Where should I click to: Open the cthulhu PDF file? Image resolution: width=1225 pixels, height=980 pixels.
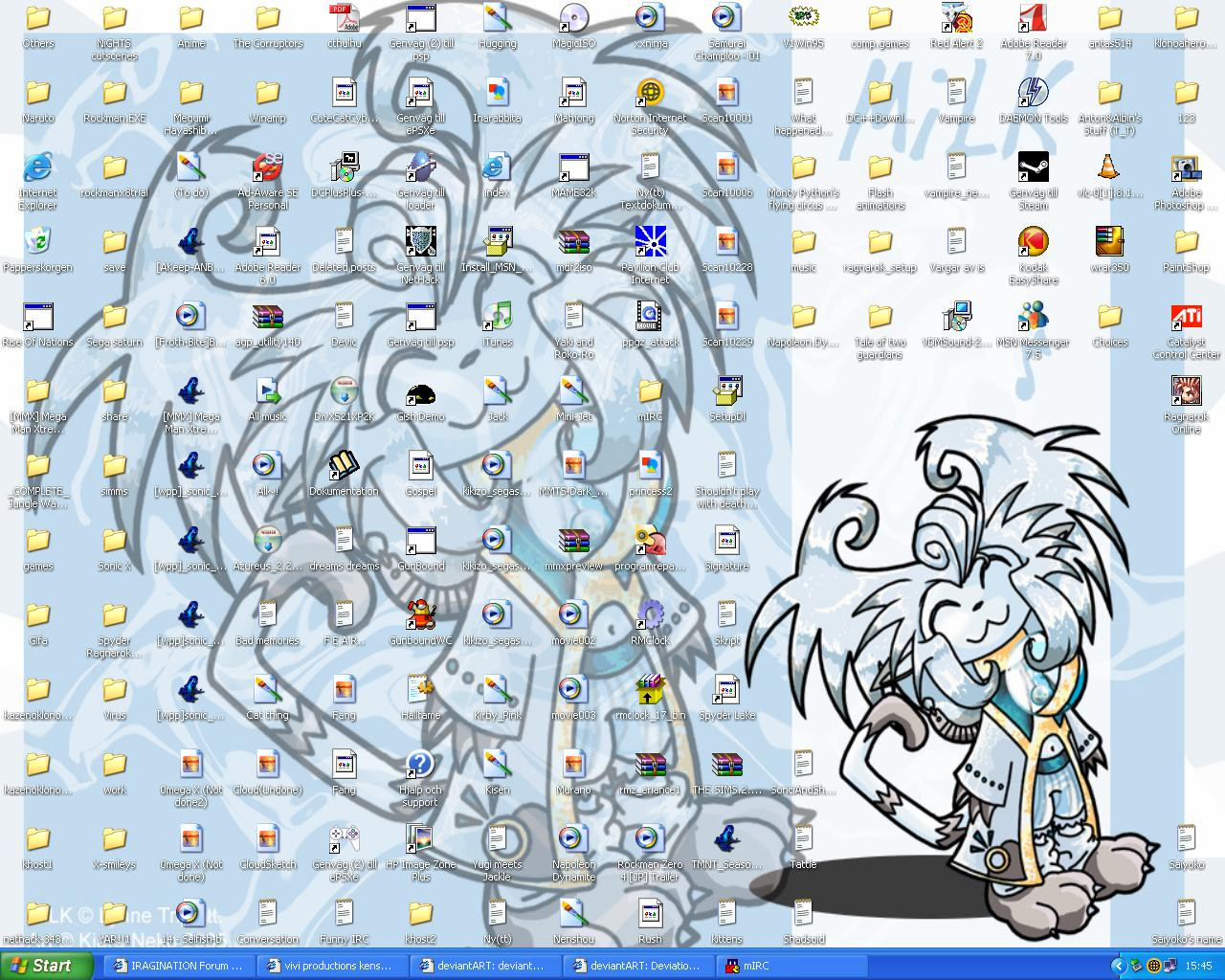coord(344,18)
